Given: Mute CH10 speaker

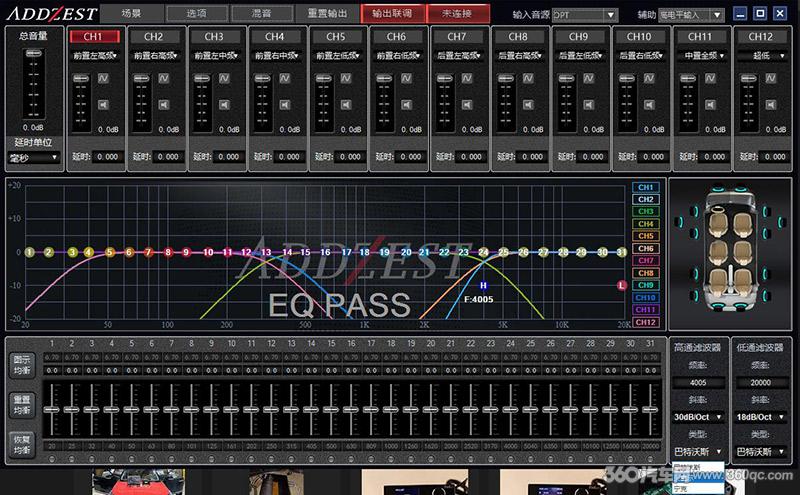Looking at the screenshot, I should pos(649,105).
